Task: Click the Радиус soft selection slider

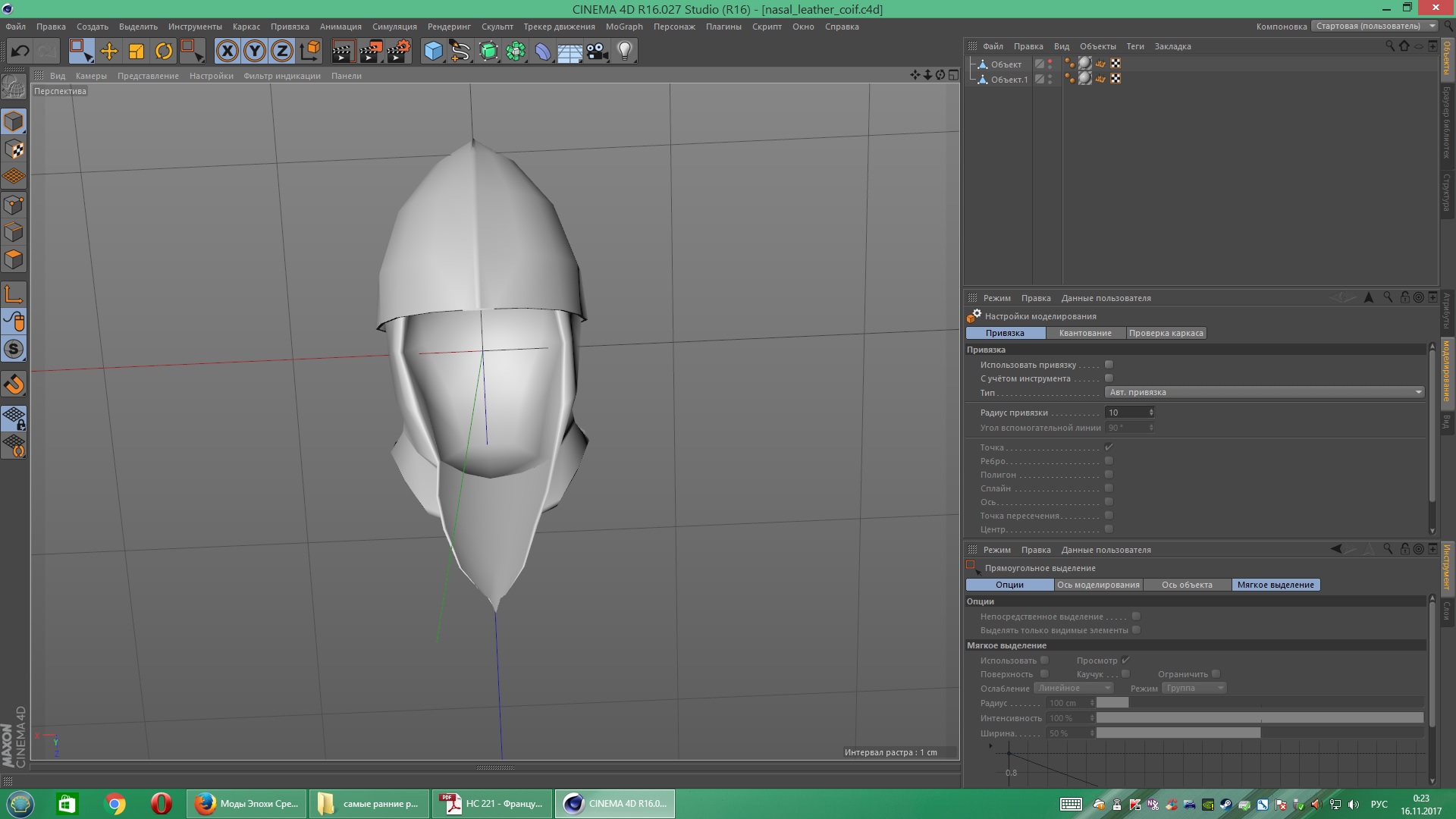Action: pos(1260,703)
